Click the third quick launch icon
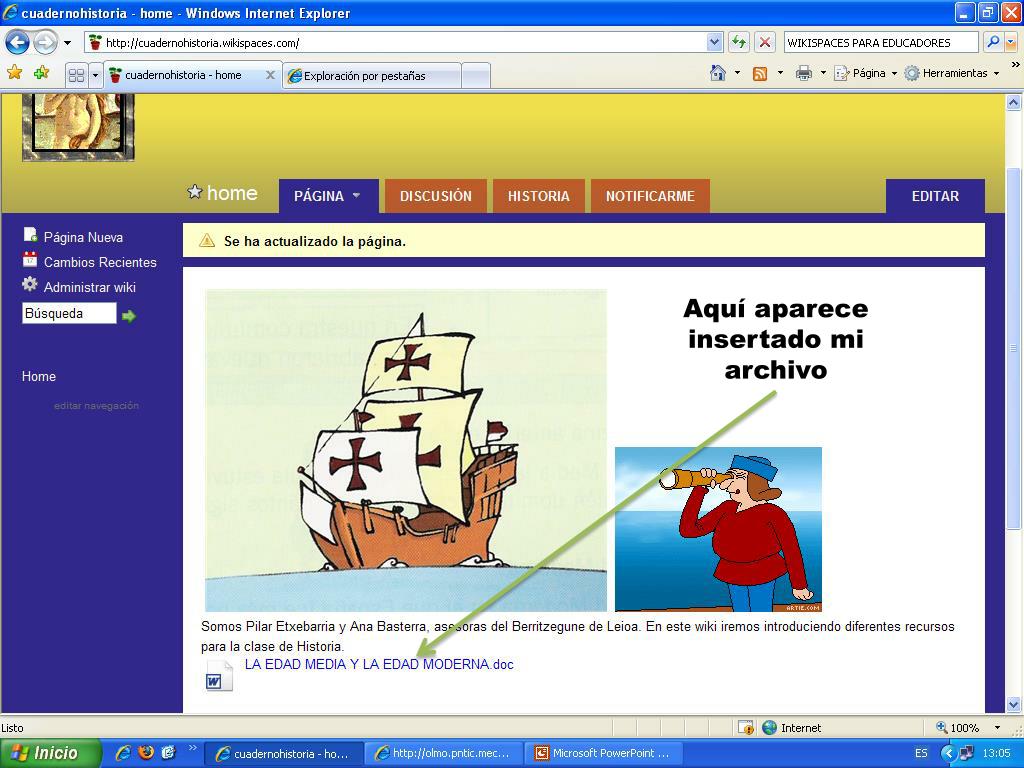Image resolution: width=1024 pixels, height=768 pixels. (x=168, y=752)
